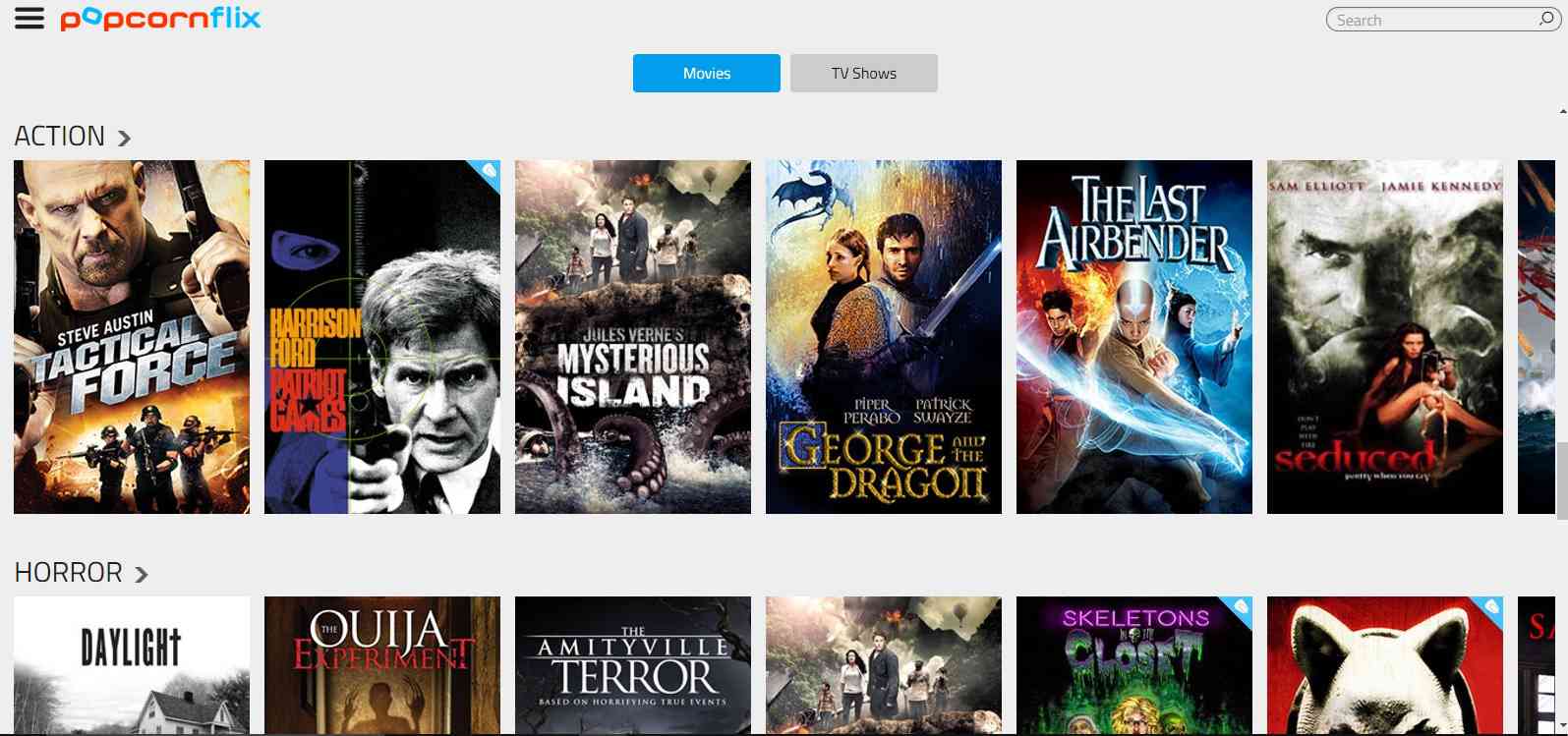1568x736 pixels.
Task: Open the HORROR category heading link
Action: click(68, 573)
